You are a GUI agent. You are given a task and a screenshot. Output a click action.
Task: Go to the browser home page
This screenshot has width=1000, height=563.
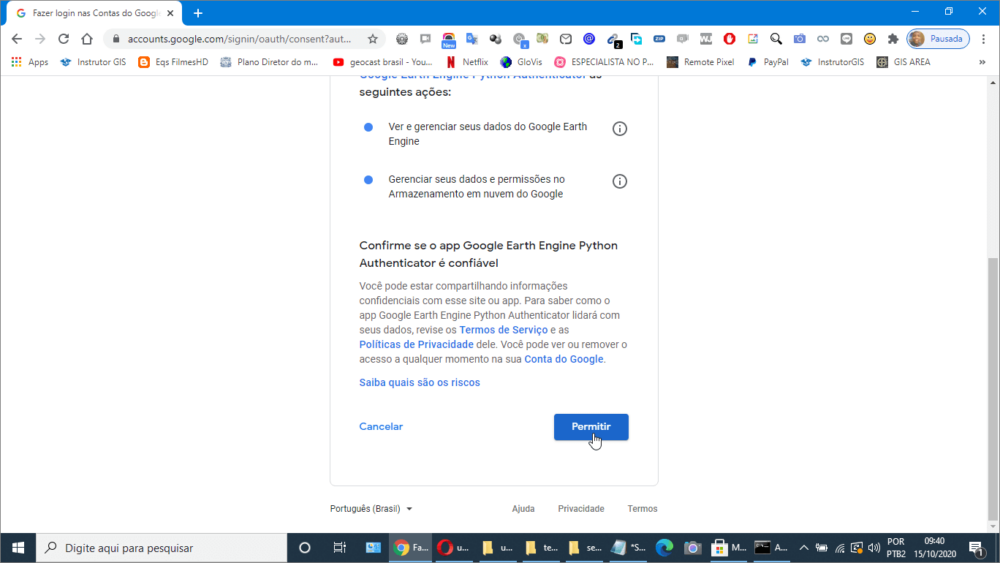tap(87, 39)
